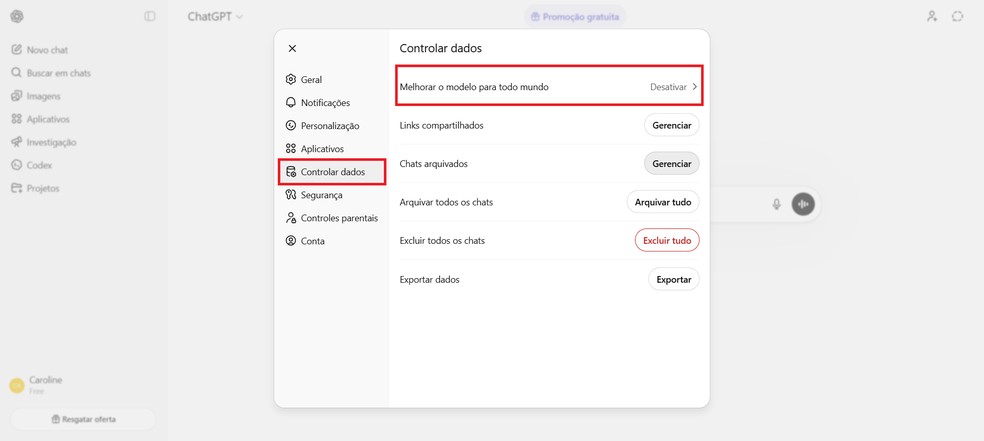The image size is (984, 441).
Task: Open the Codex sidebar icon
Action: 17,165
